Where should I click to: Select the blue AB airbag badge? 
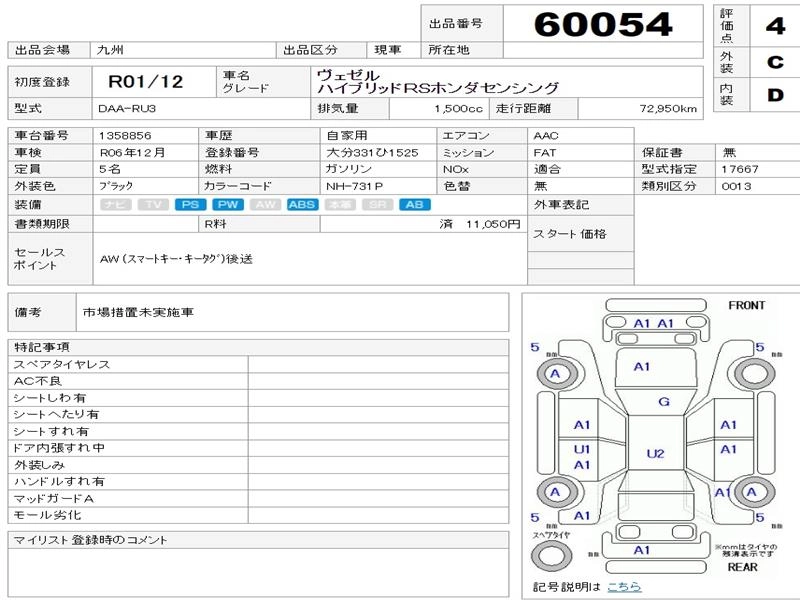415,205
